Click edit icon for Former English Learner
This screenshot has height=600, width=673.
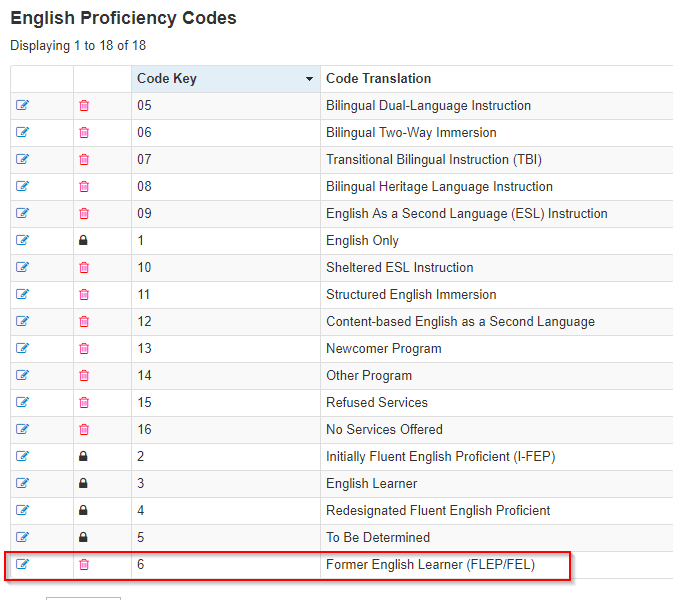pos(23,564)
